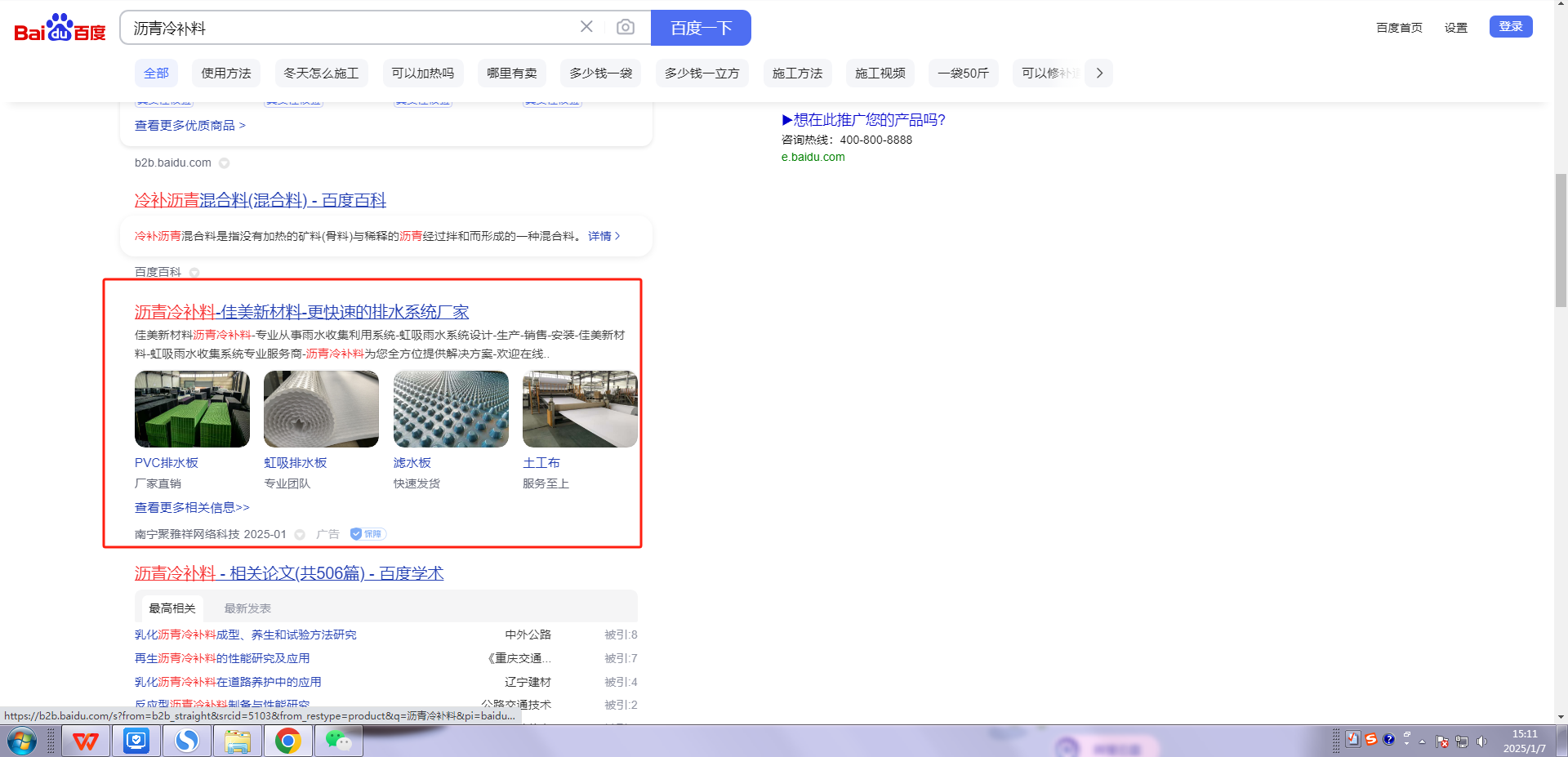Show hidden tray icons with the up arrow

tap(1423, 741)
